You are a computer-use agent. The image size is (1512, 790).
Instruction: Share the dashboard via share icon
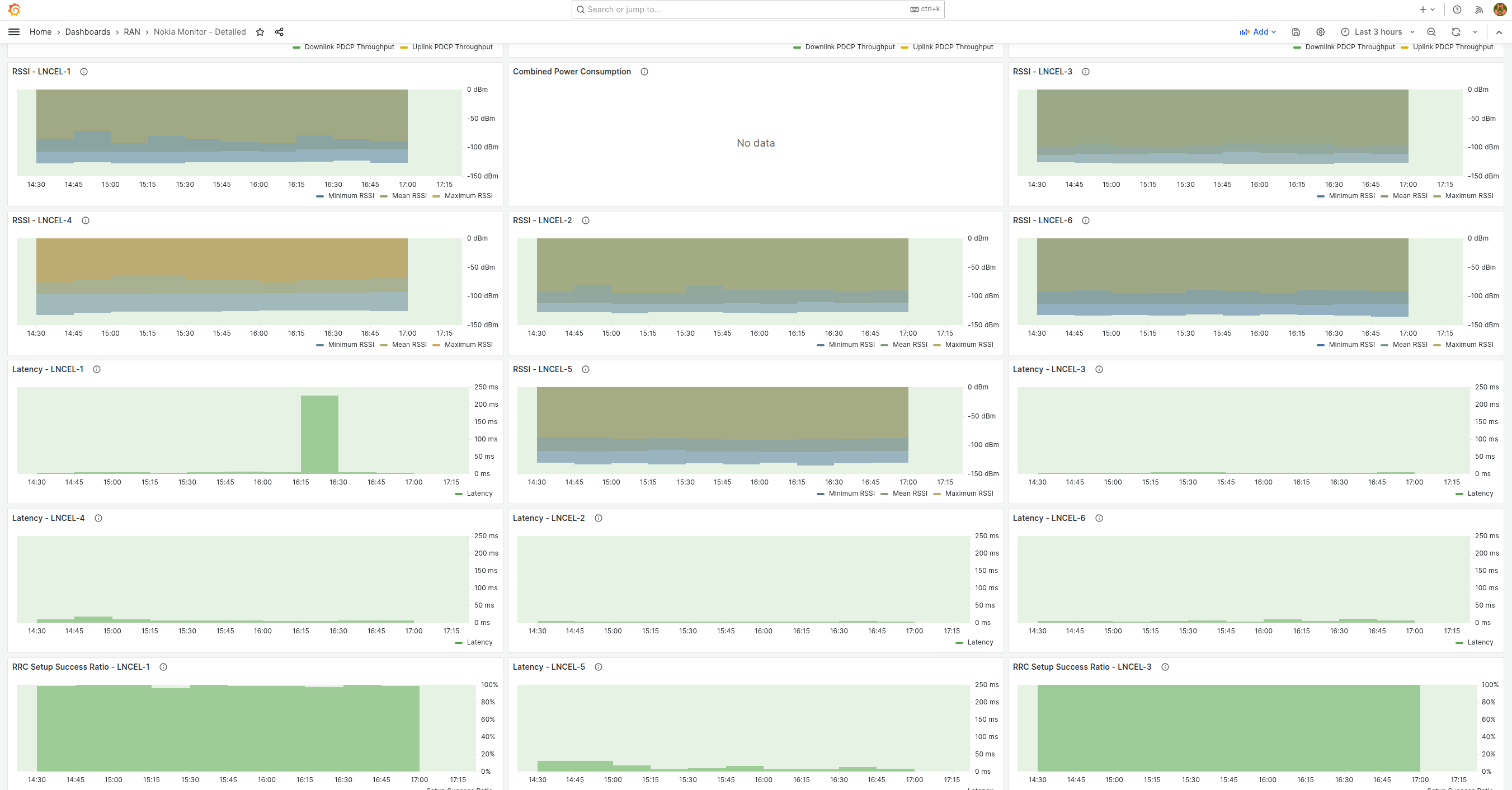coord(279,32)
